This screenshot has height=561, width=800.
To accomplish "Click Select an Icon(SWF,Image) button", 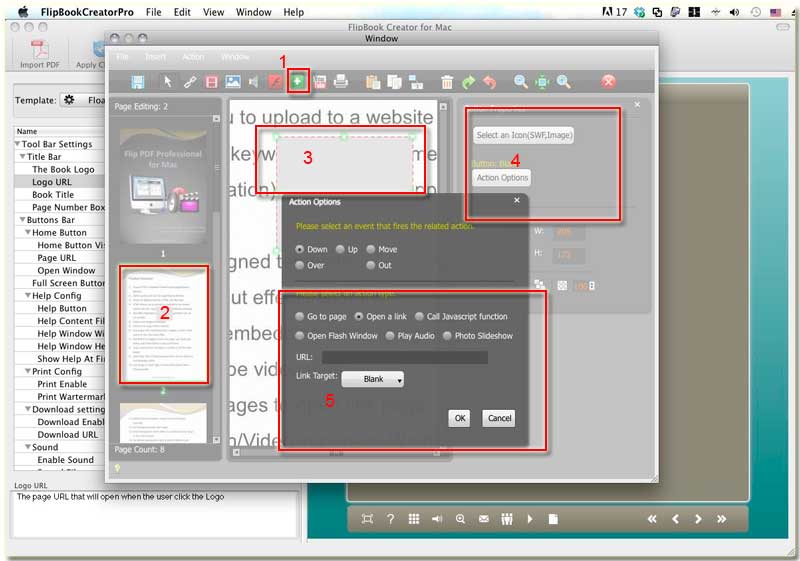I will 524,135.
